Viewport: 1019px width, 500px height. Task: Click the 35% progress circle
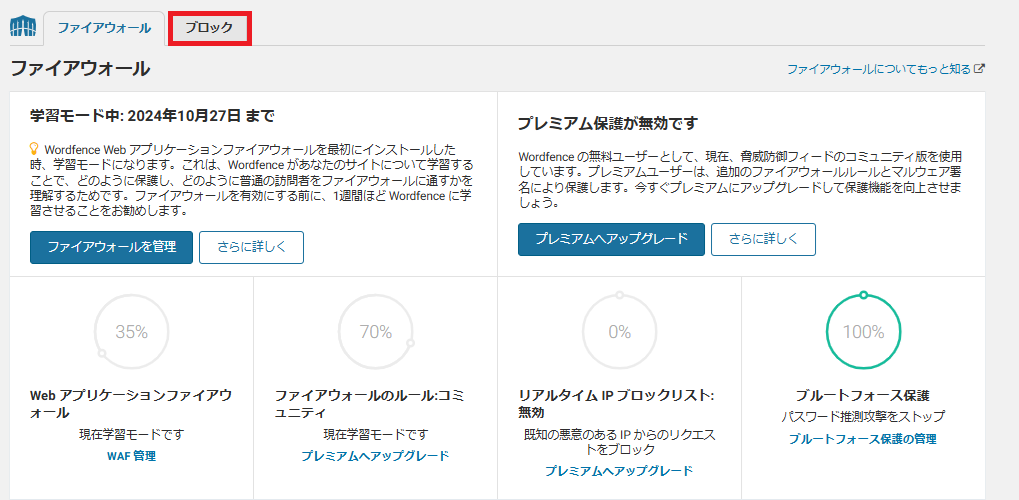click(x=132, y=332)
